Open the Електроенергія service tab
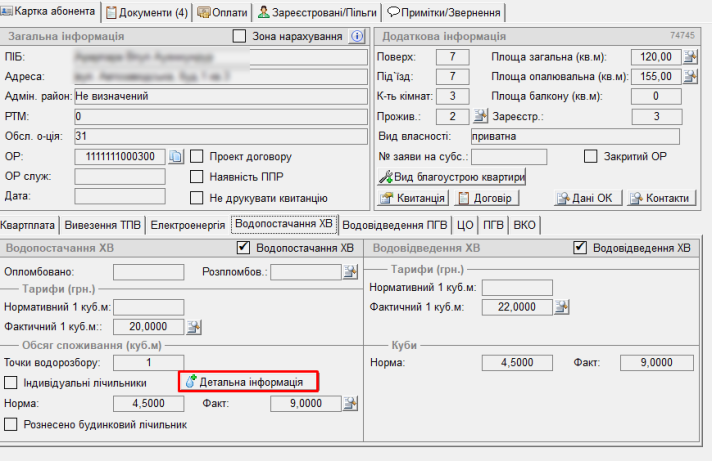 point(188,225)
